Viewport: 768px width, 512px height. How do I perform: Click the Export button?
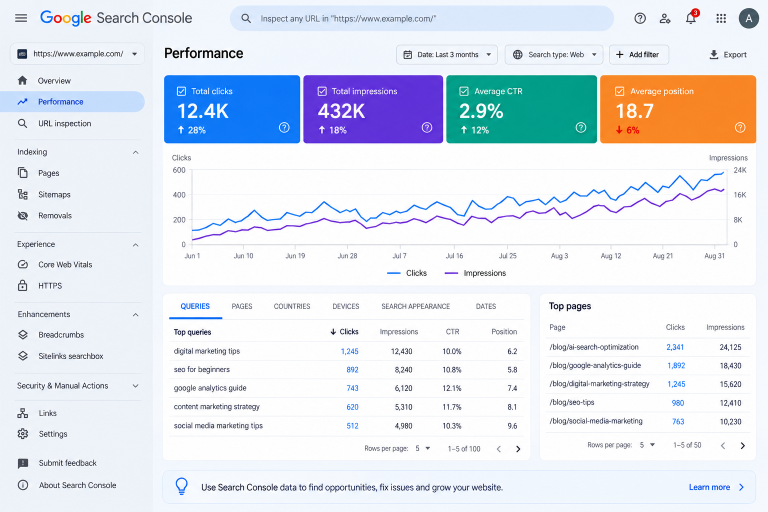[x=728, y=55]
